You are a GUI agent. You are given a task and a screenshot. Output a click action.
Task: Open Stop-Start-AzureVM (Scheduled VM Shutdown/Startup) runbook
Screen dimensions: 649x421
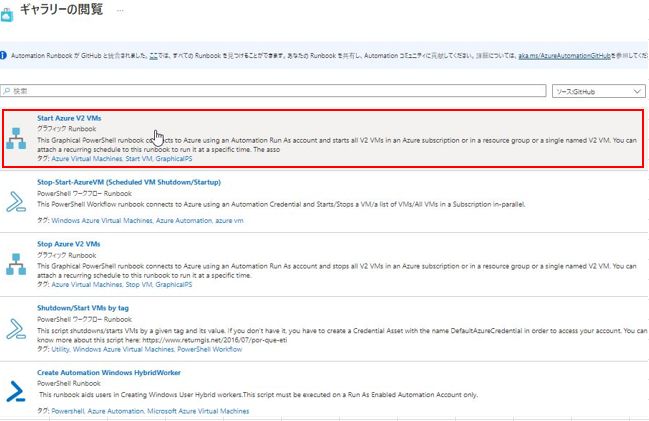(x=129, y=182)
